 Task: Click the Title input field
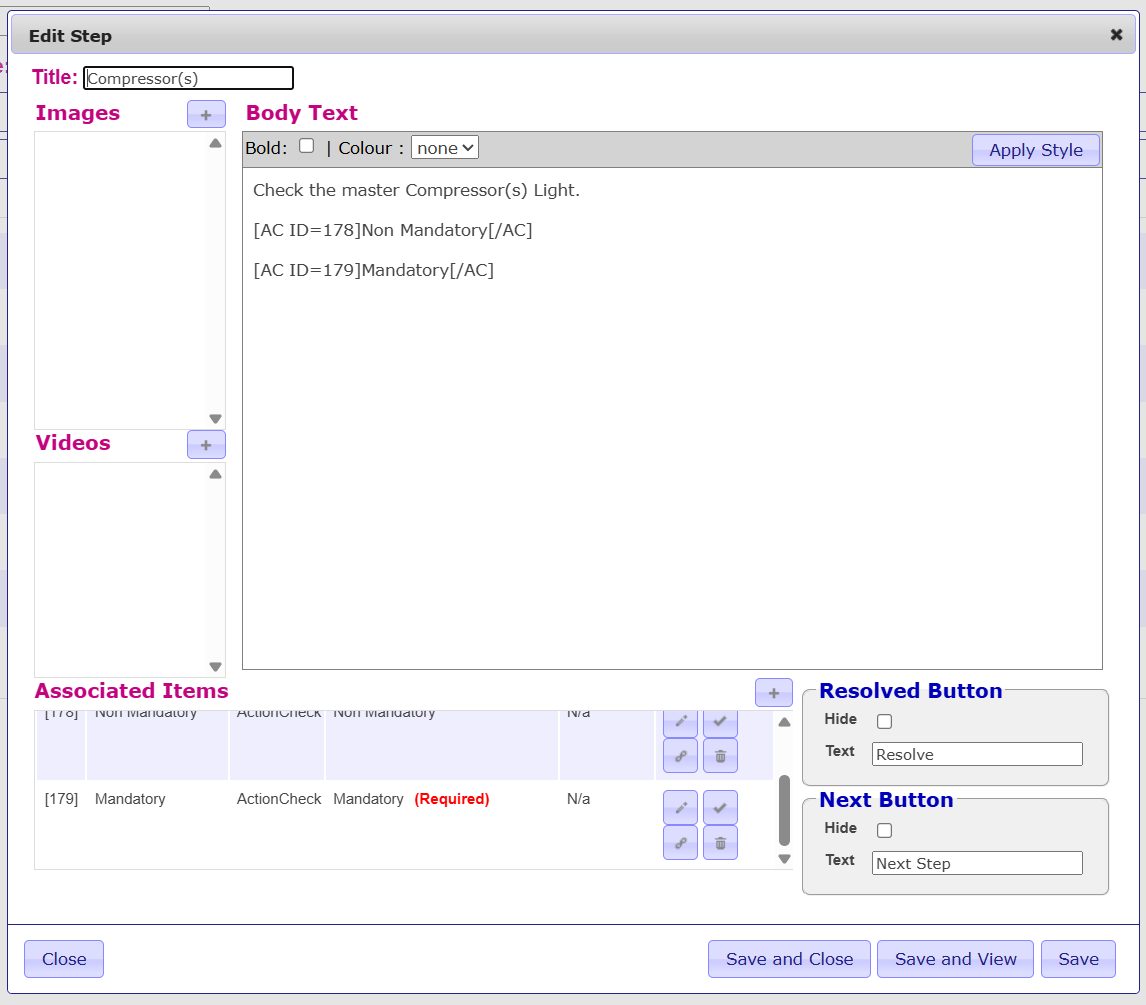[x=188, y=78]
